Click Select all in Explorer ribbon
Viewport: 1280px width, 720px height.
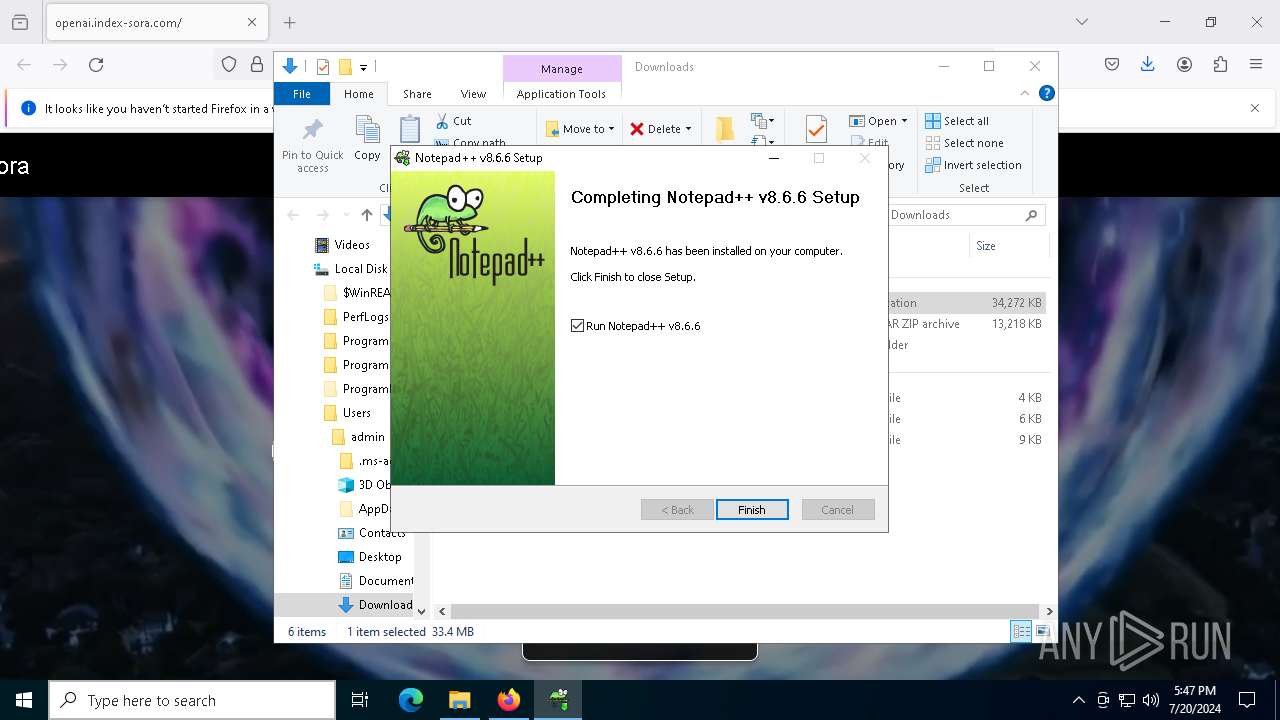pos(957,121)
